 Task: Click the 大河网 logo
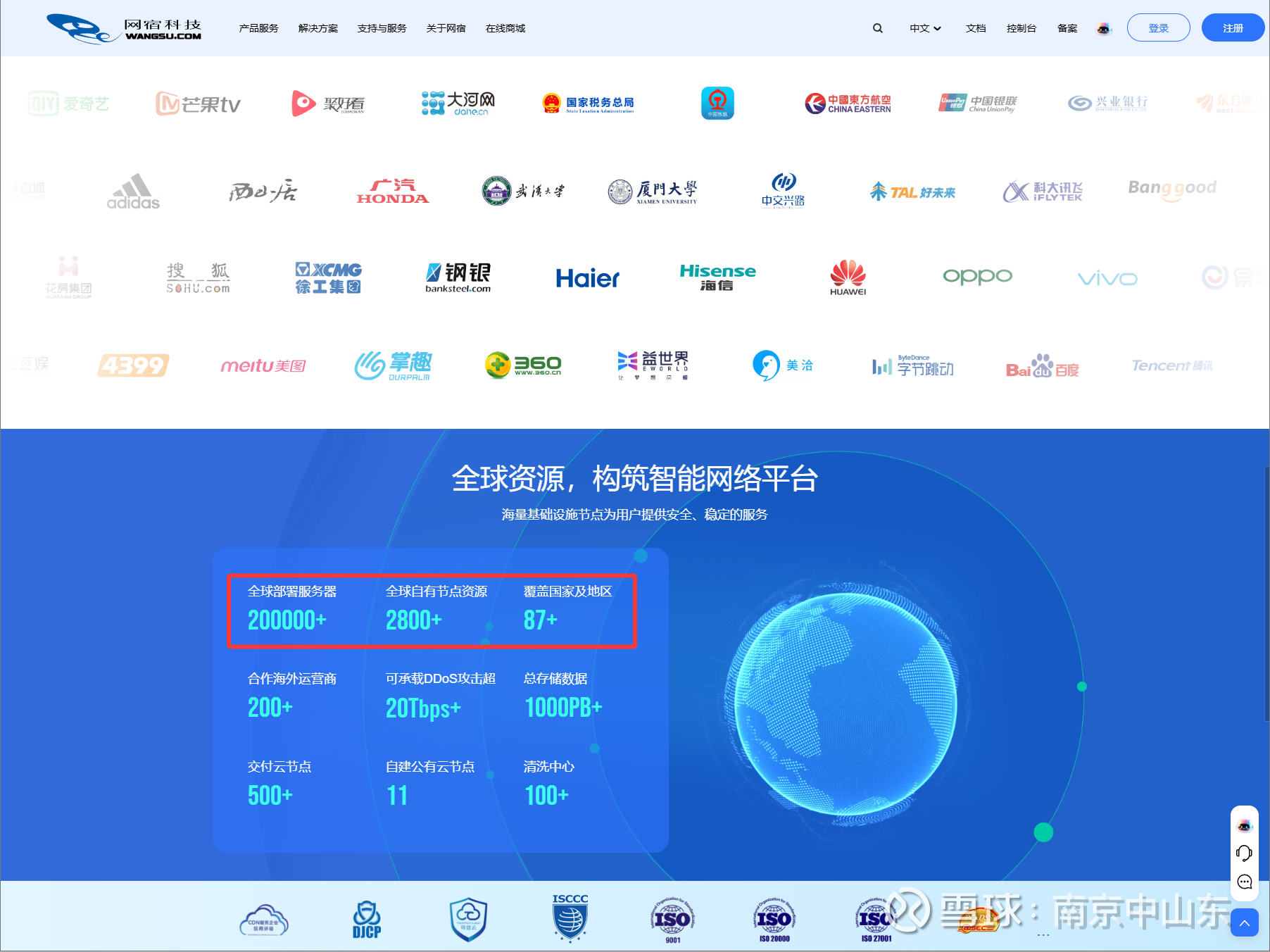click(x=458, y=104)
